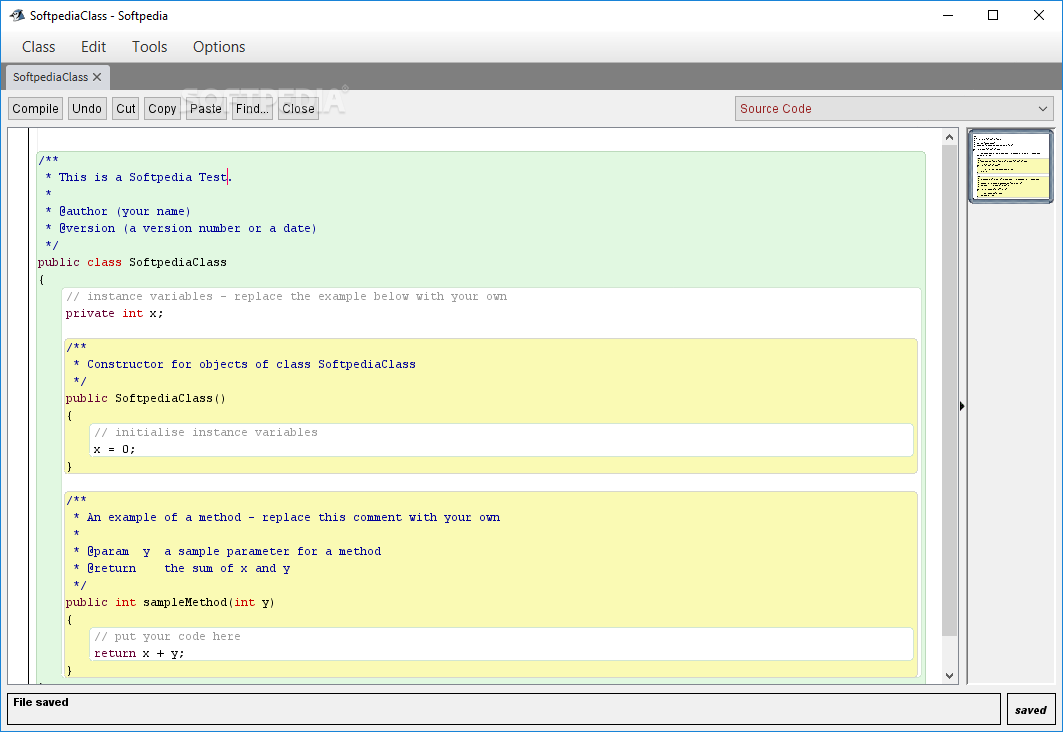Viewport: 1063px width, 732px height.
Task: Open the Options menu
Action: (219, 47)
